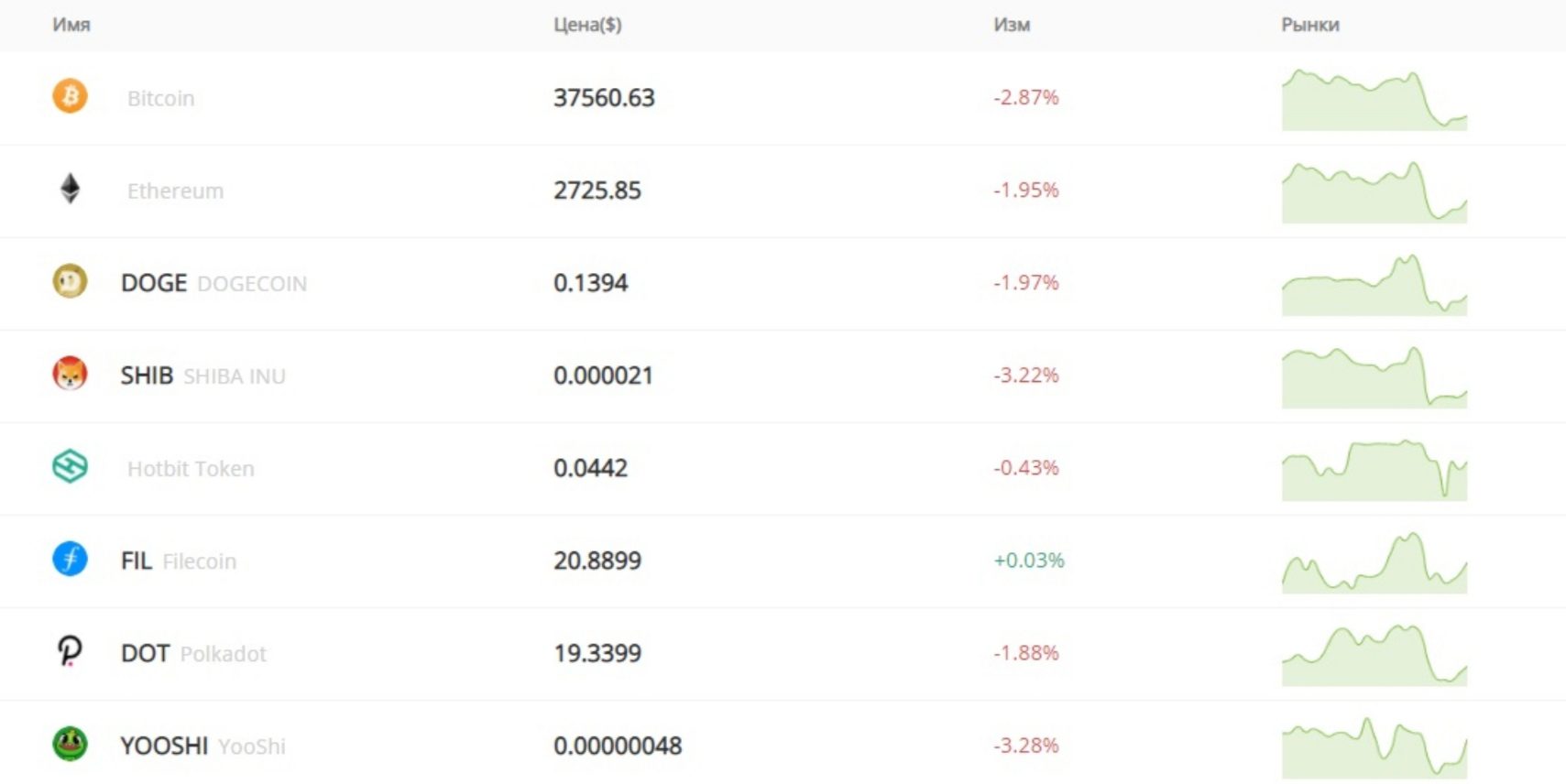Sort by the Изм column header
Viewport: 1566px width, 784px height.
(x=1012, y=25)
